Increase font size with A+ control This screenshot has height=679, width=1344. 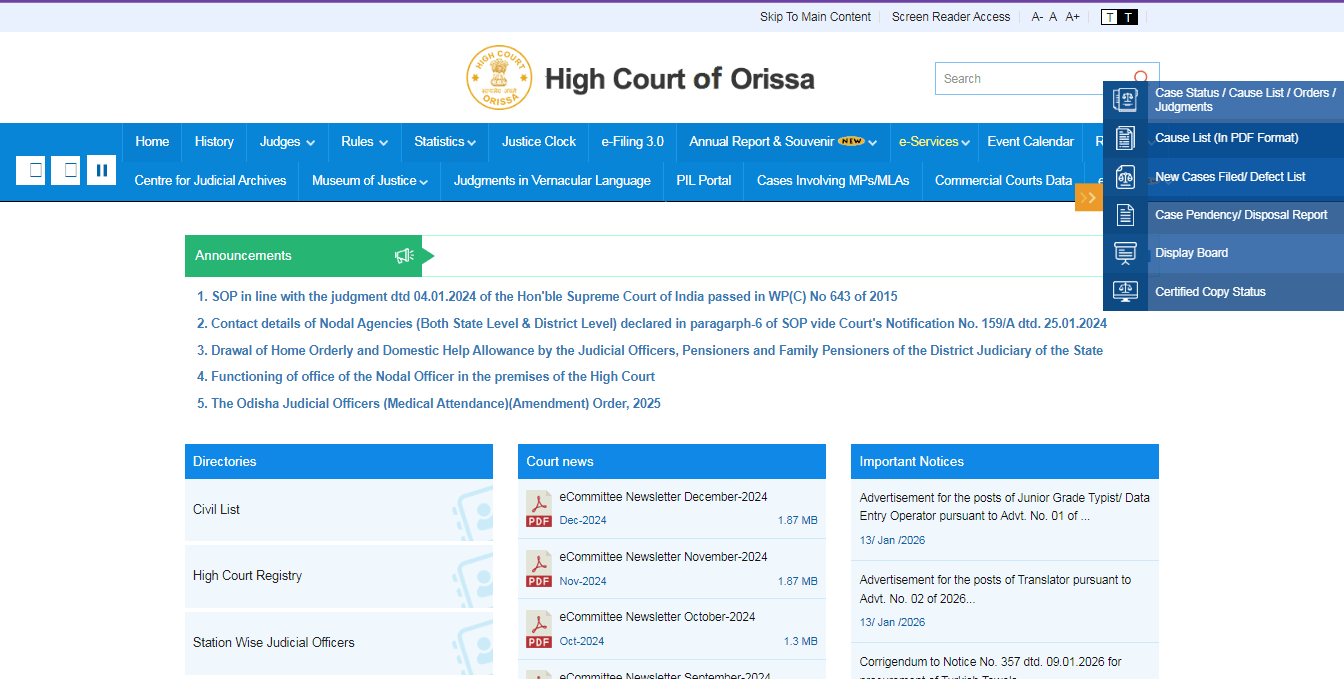point(1072,16)
